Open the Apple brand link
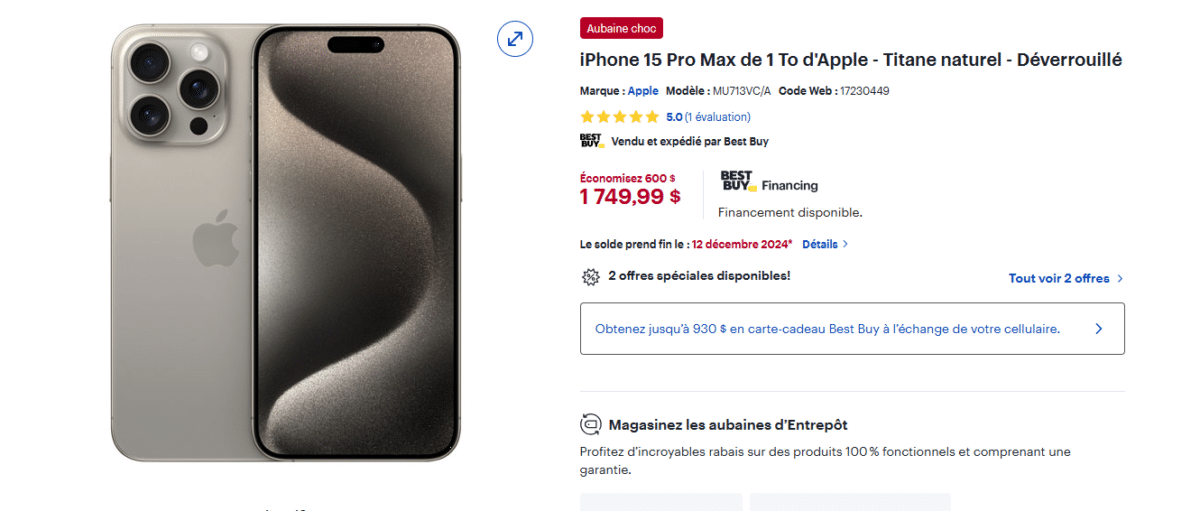Screen dimensions: 1200x511 tap(643, 91)
